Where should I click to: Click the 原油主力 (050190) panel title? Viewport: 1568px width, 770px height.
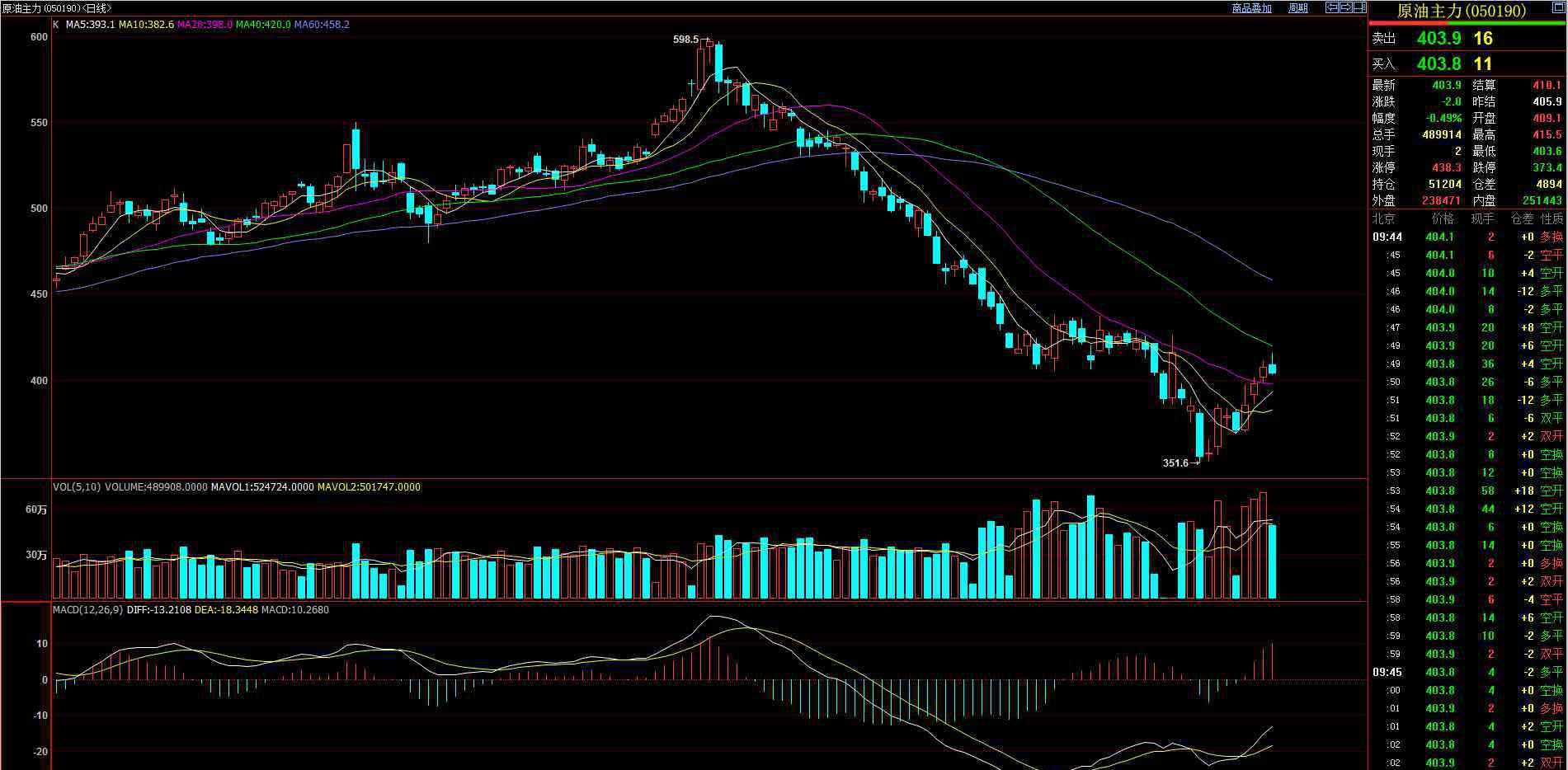click(1462, 11)
